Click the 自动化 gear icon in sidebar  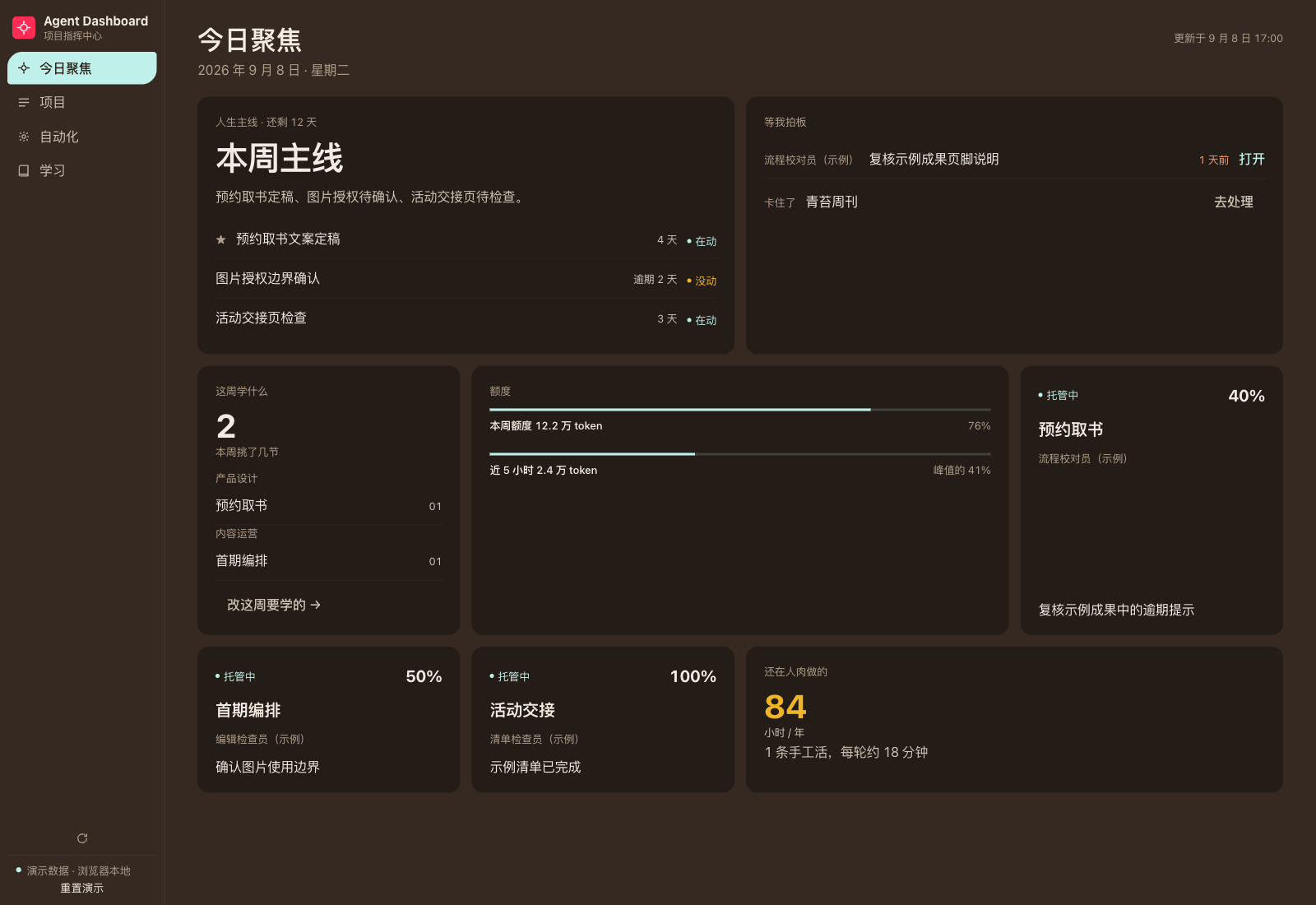24,137
